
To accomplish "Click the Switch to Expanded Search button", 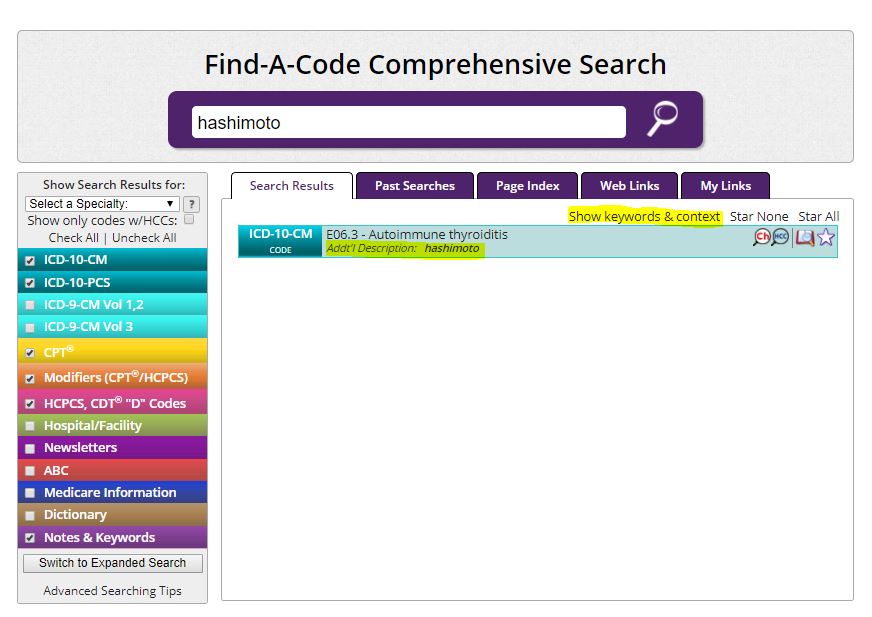I will [x=113, y=563].
